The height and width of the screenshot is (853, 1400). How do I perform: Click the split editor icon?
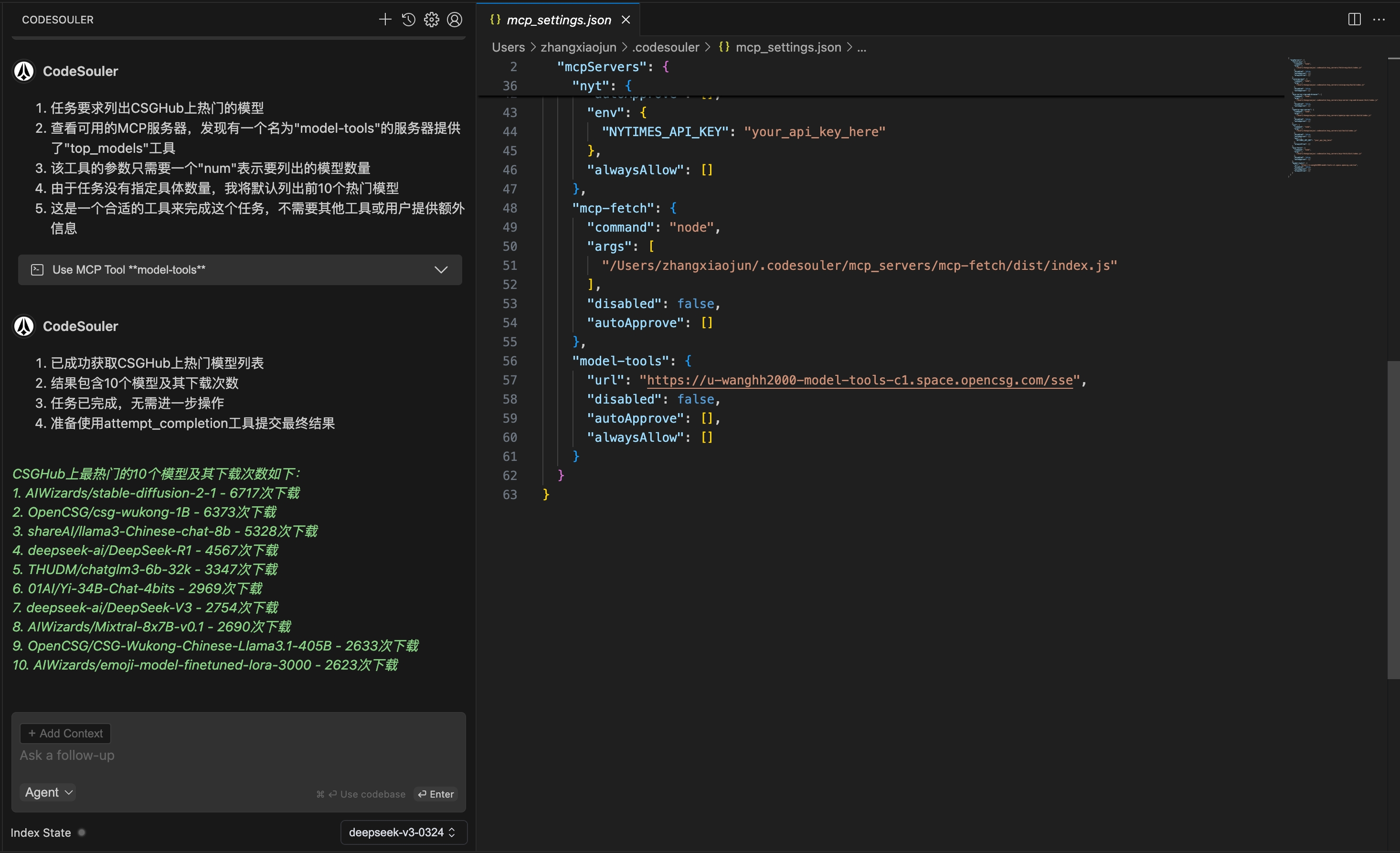pyautogui.click(x=1354, y=19)
